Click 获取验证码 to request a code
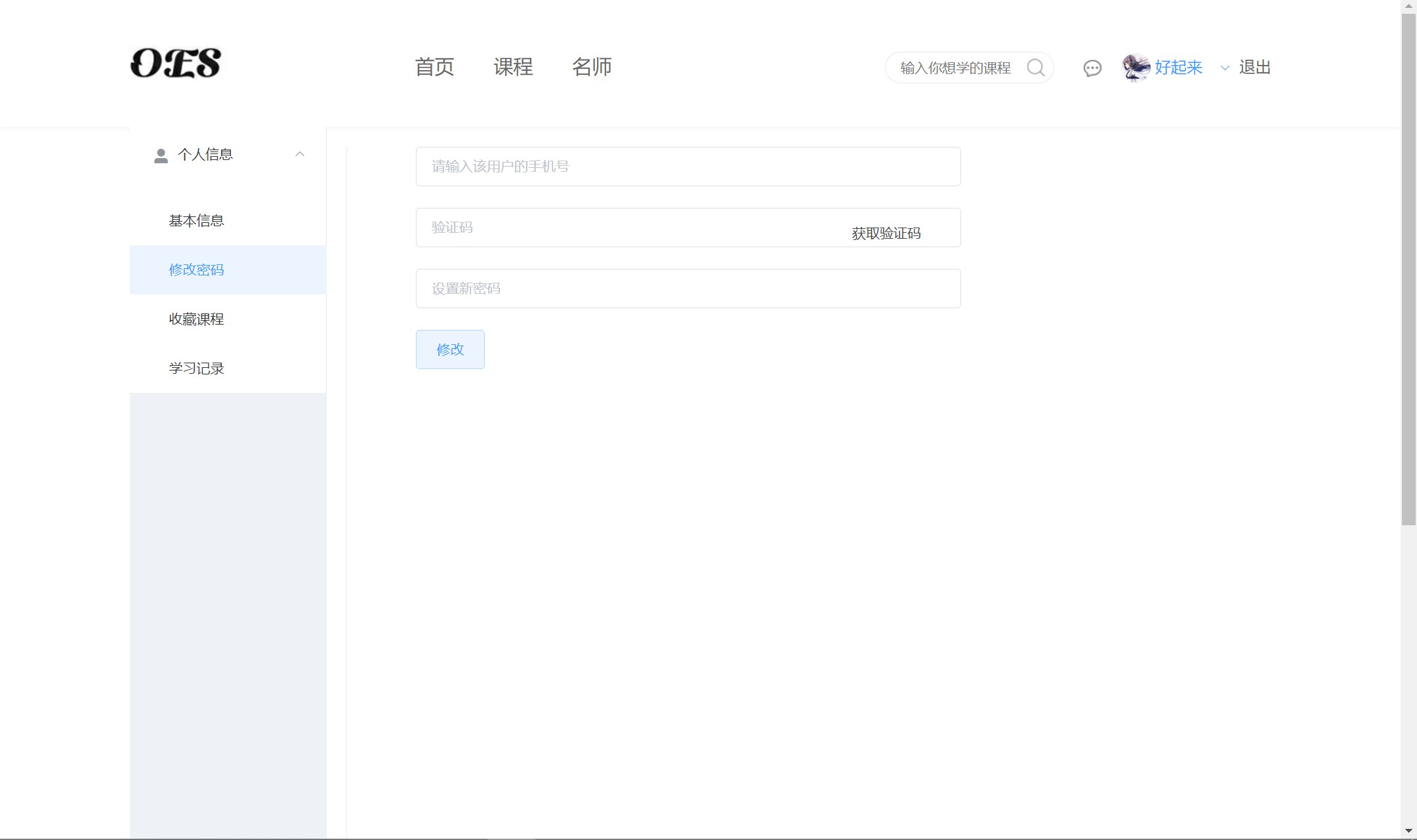Image resolution: width=1417 pixels, height=840 pixels. coord(886,233)
